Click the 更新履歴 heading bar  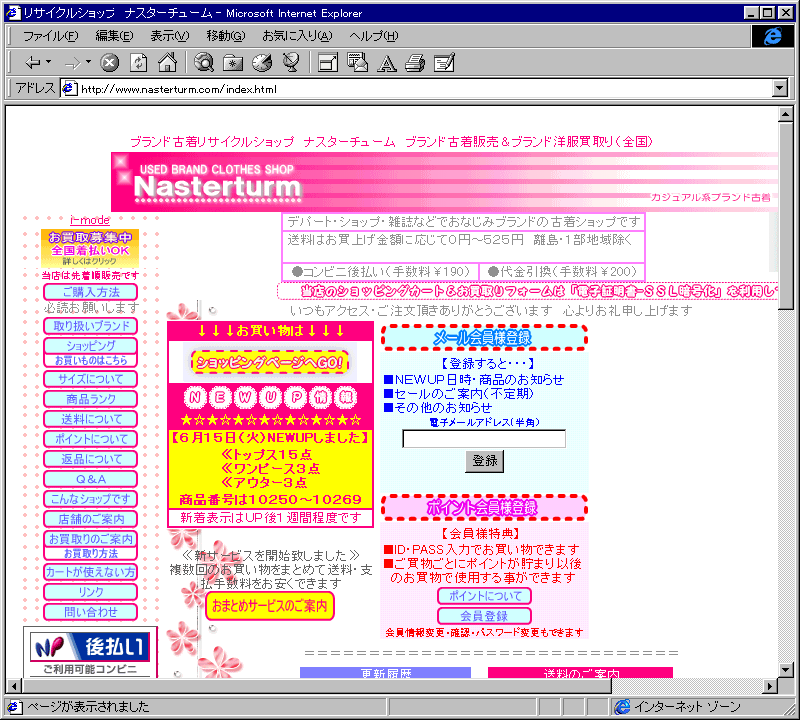[x=386, y=673]
